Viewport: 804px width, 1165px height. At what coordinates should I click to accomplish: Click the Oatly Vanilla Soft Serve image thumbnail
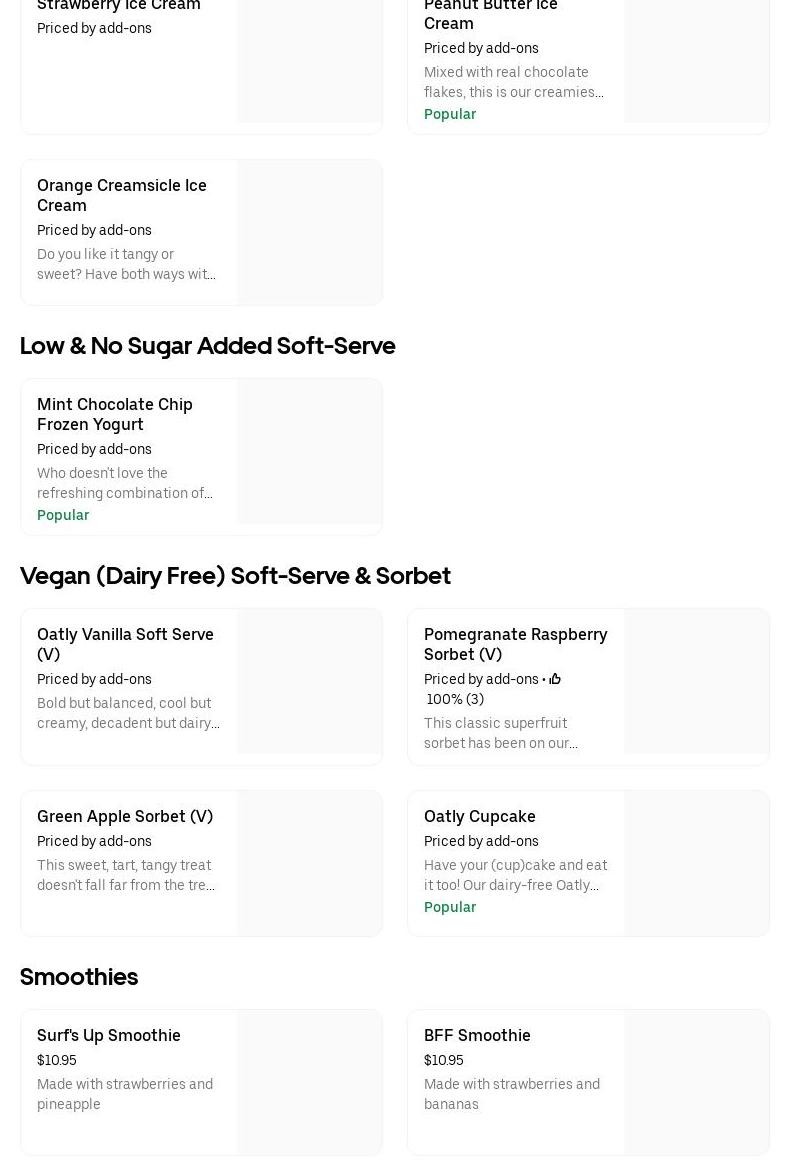click(x=310, y=681)
